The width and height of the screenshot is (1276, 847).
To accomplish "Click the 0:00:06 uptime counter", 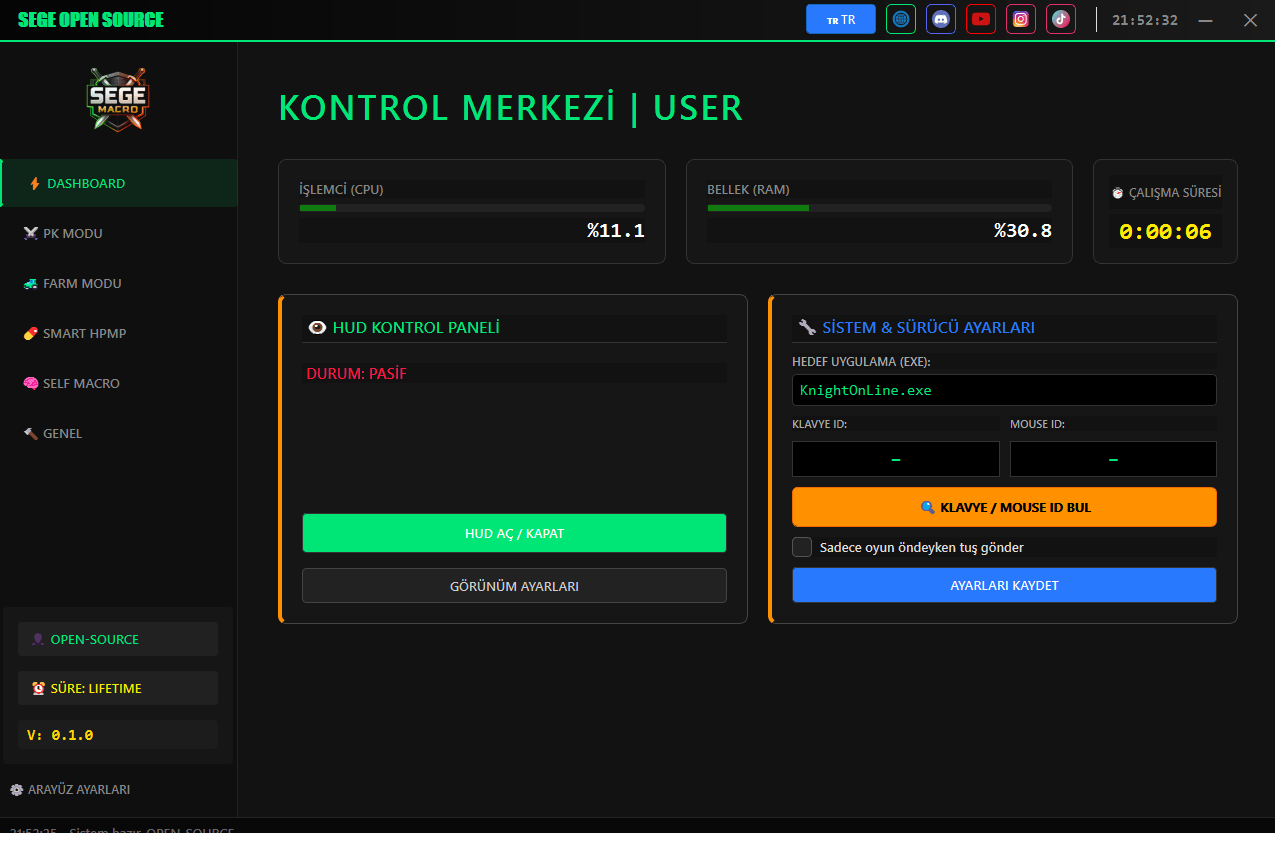I will click(x=1165, y=232).
